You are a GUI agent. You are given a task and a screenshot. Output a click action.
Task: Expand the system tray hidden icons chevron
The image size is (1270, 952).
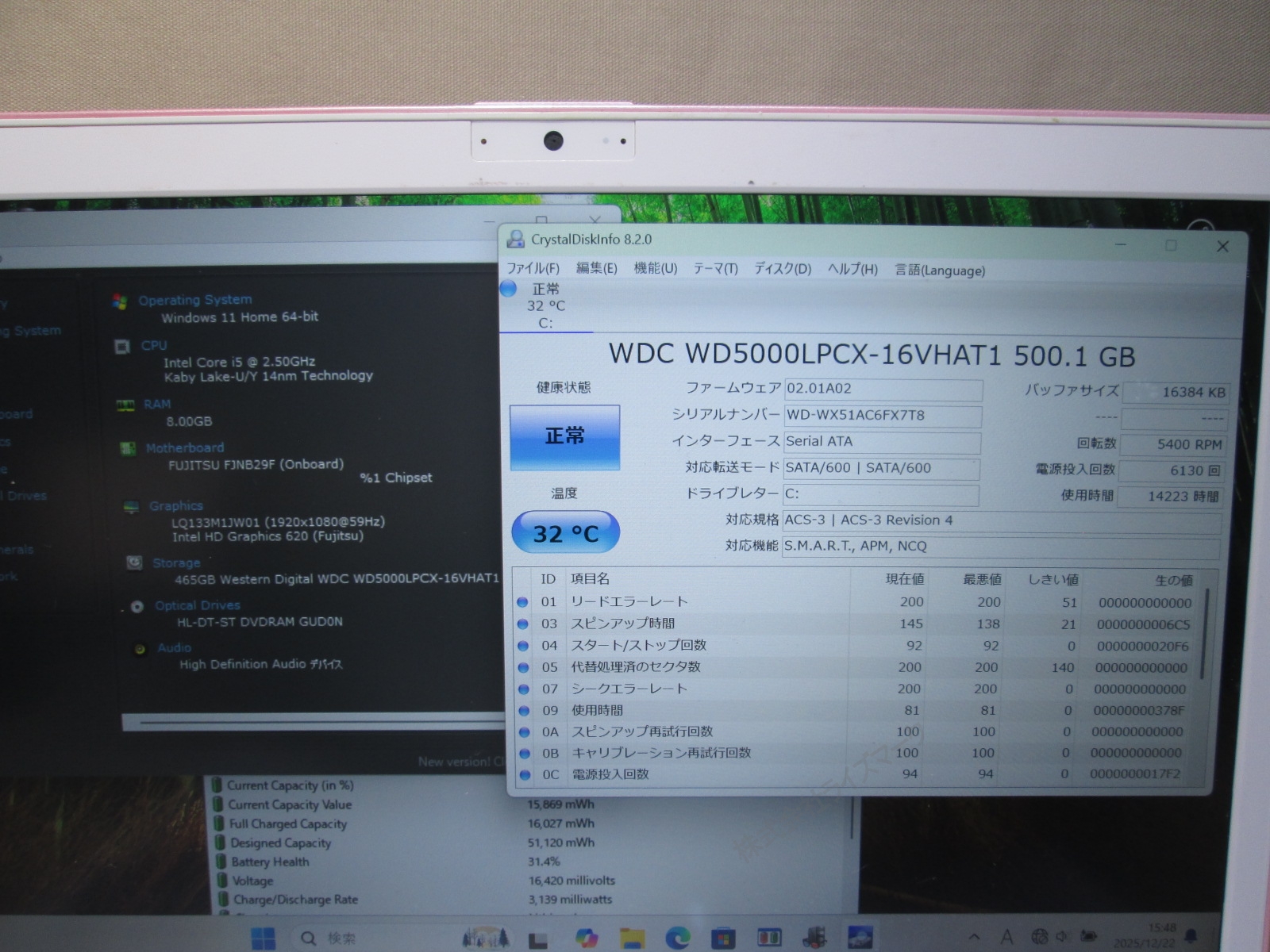(x=974, y=938)
